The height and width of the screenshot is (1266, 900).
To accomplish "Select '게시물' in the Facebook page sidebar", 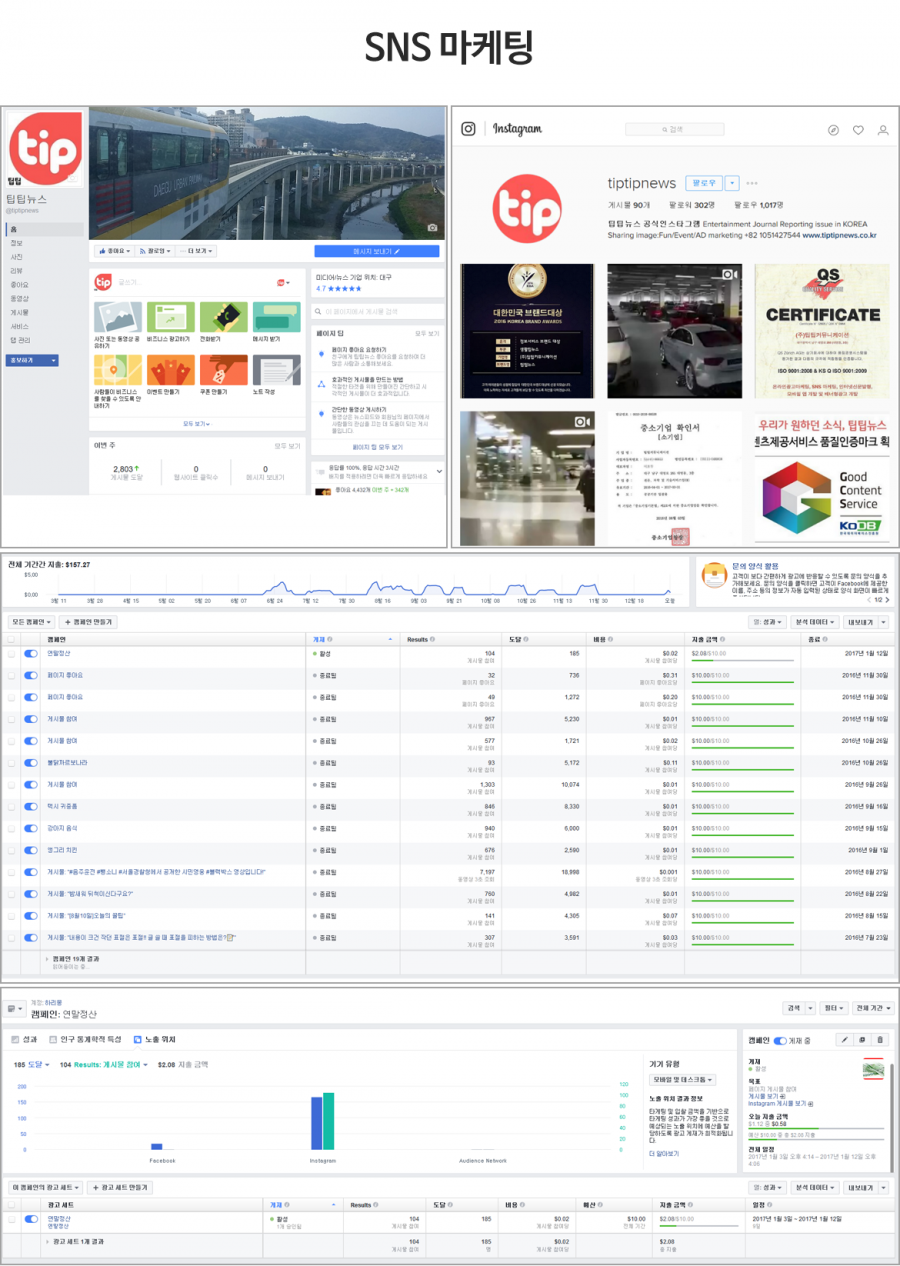I will 19,312.
